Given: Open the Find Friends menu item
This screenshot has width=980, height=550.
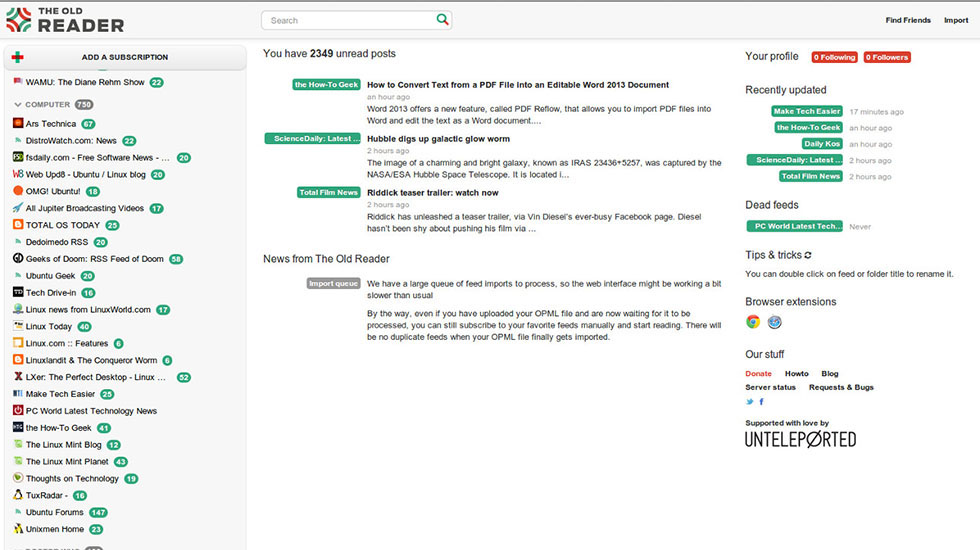Looking at the screenshot, I should (907, 20).
